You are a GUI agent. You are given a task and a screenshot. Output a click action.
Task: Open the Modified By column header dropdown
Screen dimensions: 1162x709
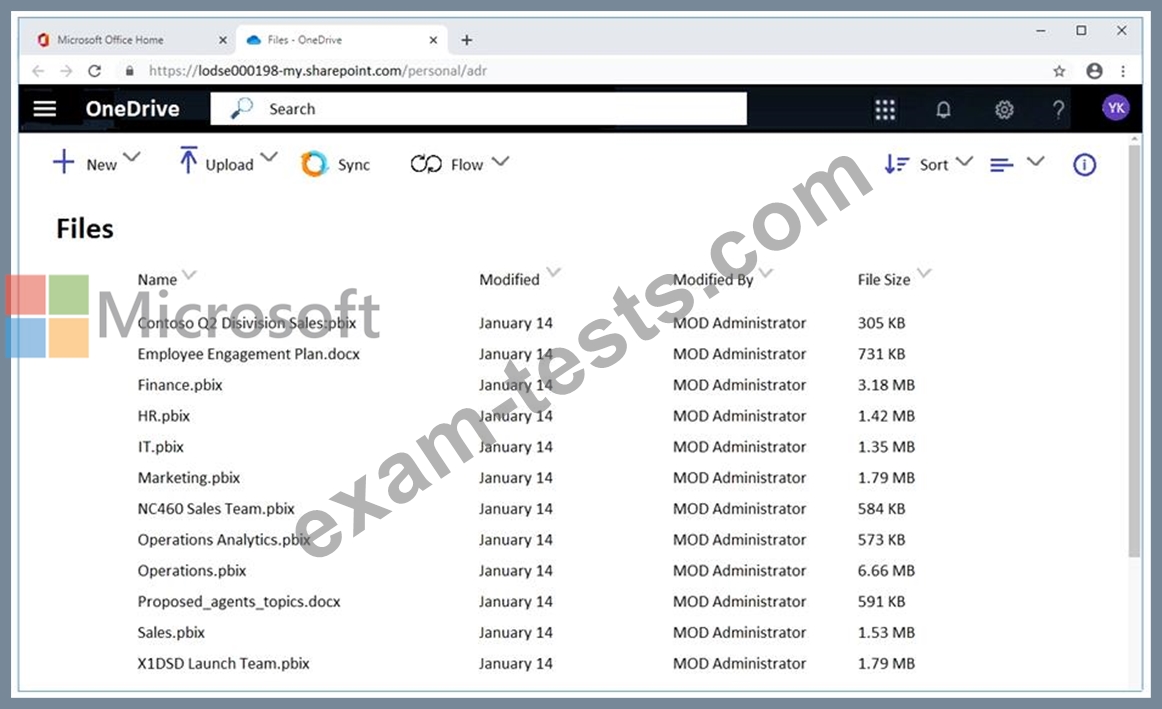point(766,273)
